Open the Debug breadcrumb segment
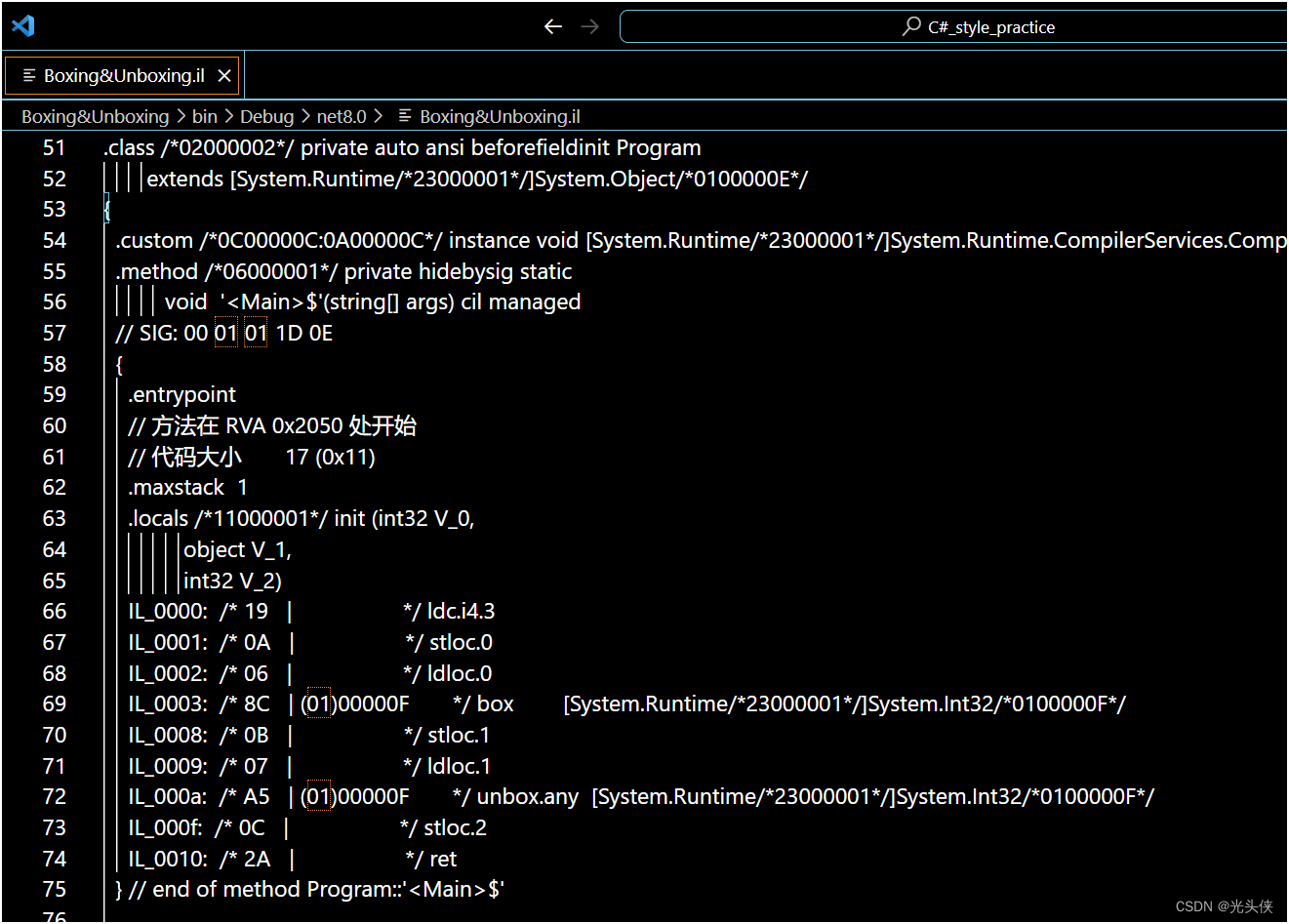Viewport: 1289px width, 924px height. pyautogui.click(x=266, y=116)
